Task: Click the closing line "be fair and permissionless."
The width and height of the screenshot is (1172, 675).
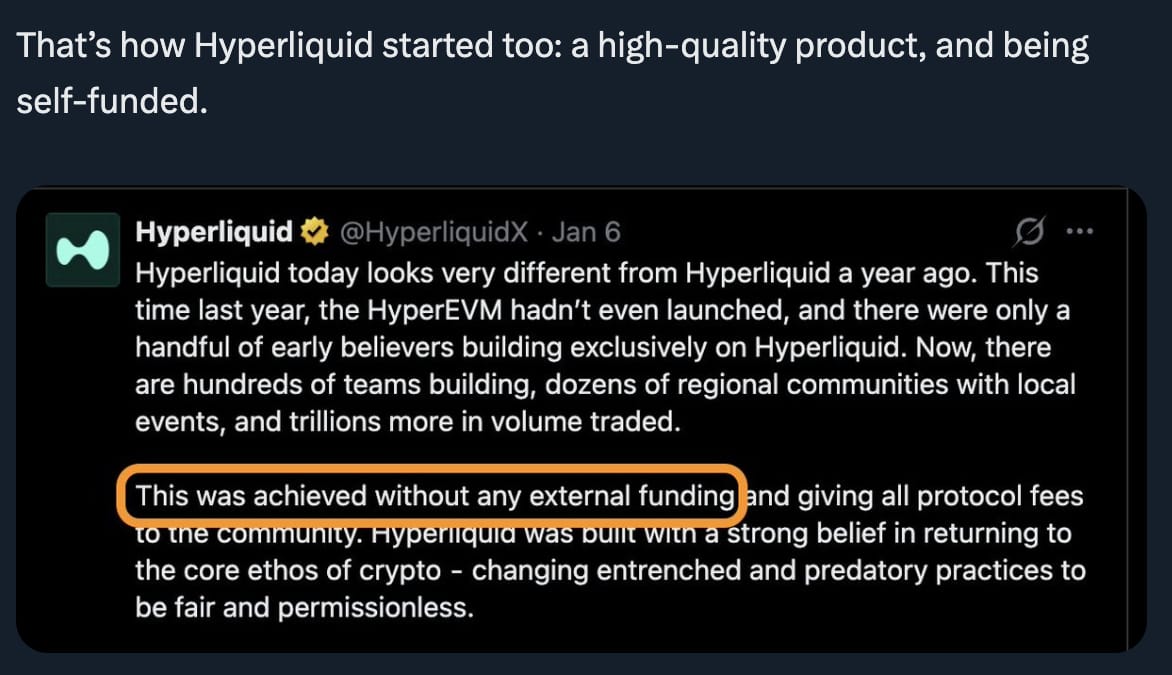Action: pos(304,607)
